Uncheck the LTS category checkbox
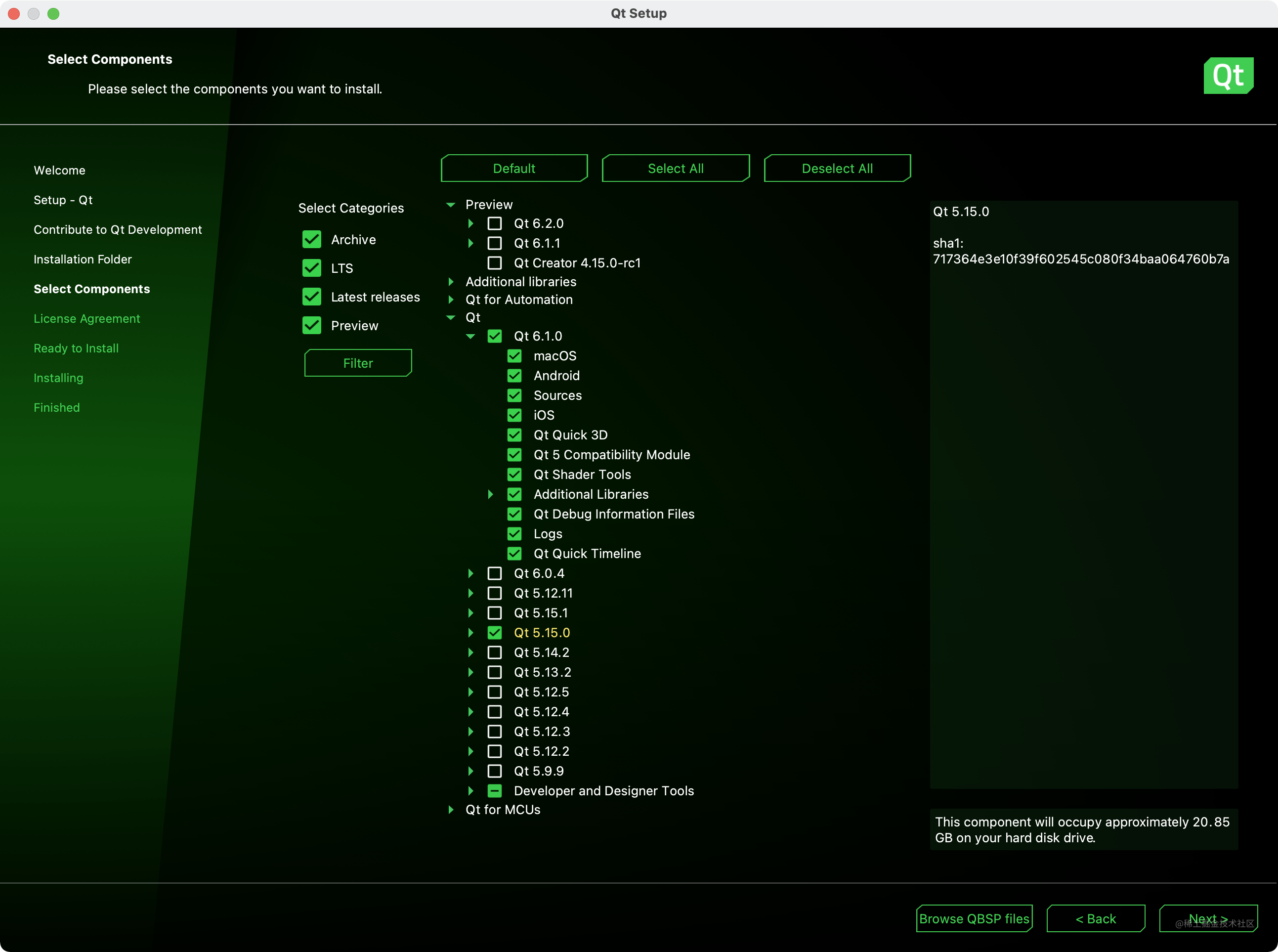This screenshot has width=1278, height=952. (x=312, y=268)
